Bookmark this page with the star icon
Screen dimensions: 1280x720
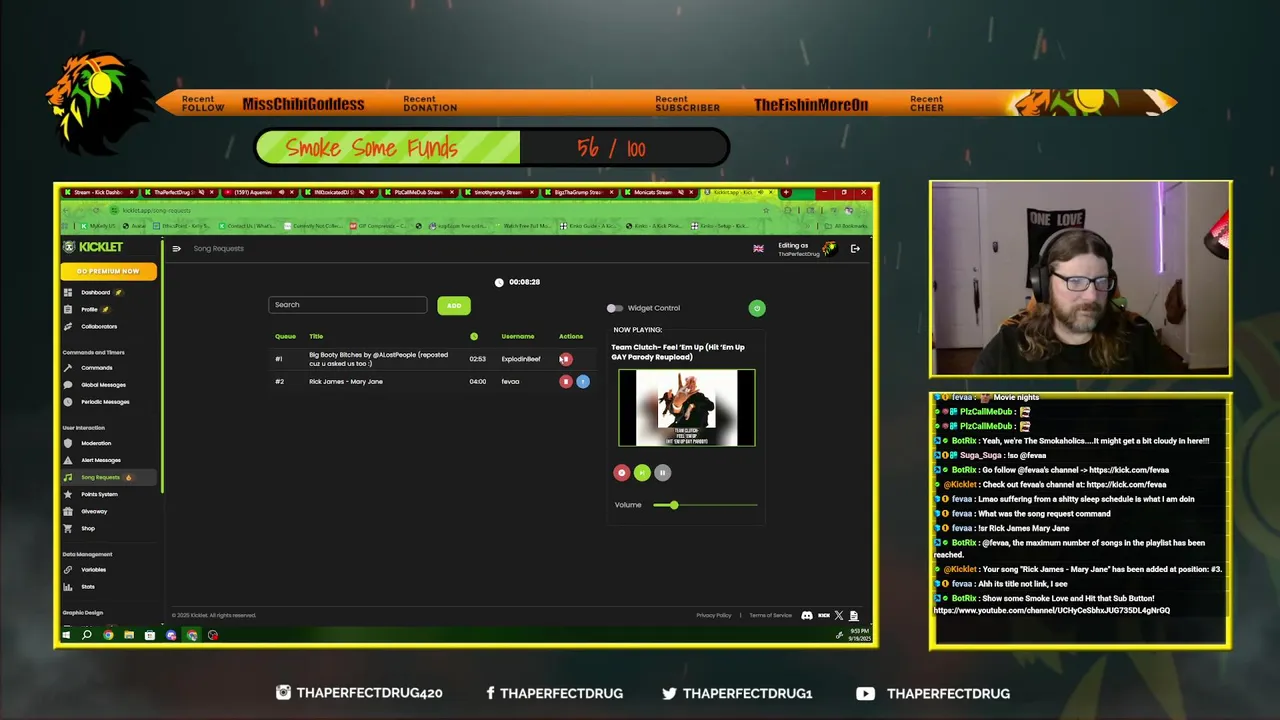coord(766,210)
